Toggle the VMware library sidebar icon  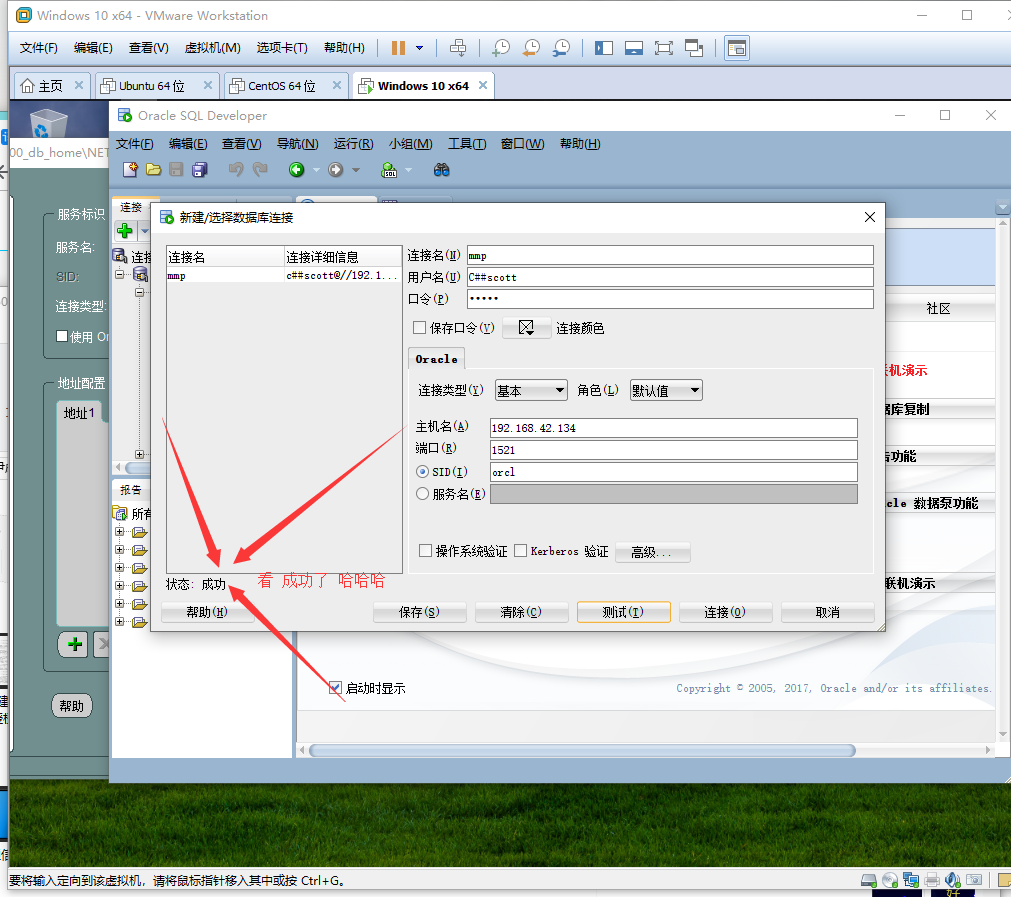pos(604,48)
